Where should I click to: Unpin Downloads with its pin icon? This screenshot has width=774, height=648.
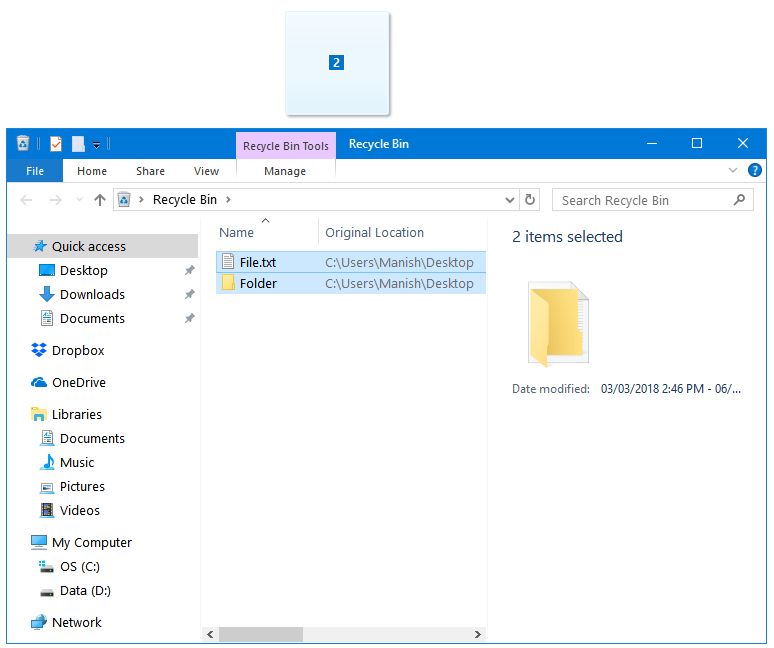(x=190, y=294)
